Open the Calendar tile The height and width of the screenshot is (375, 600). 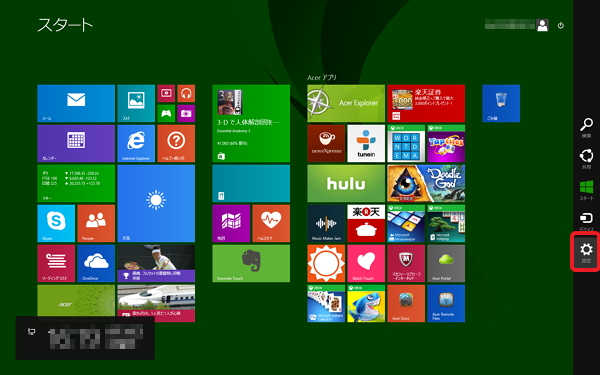click(76, 143)
